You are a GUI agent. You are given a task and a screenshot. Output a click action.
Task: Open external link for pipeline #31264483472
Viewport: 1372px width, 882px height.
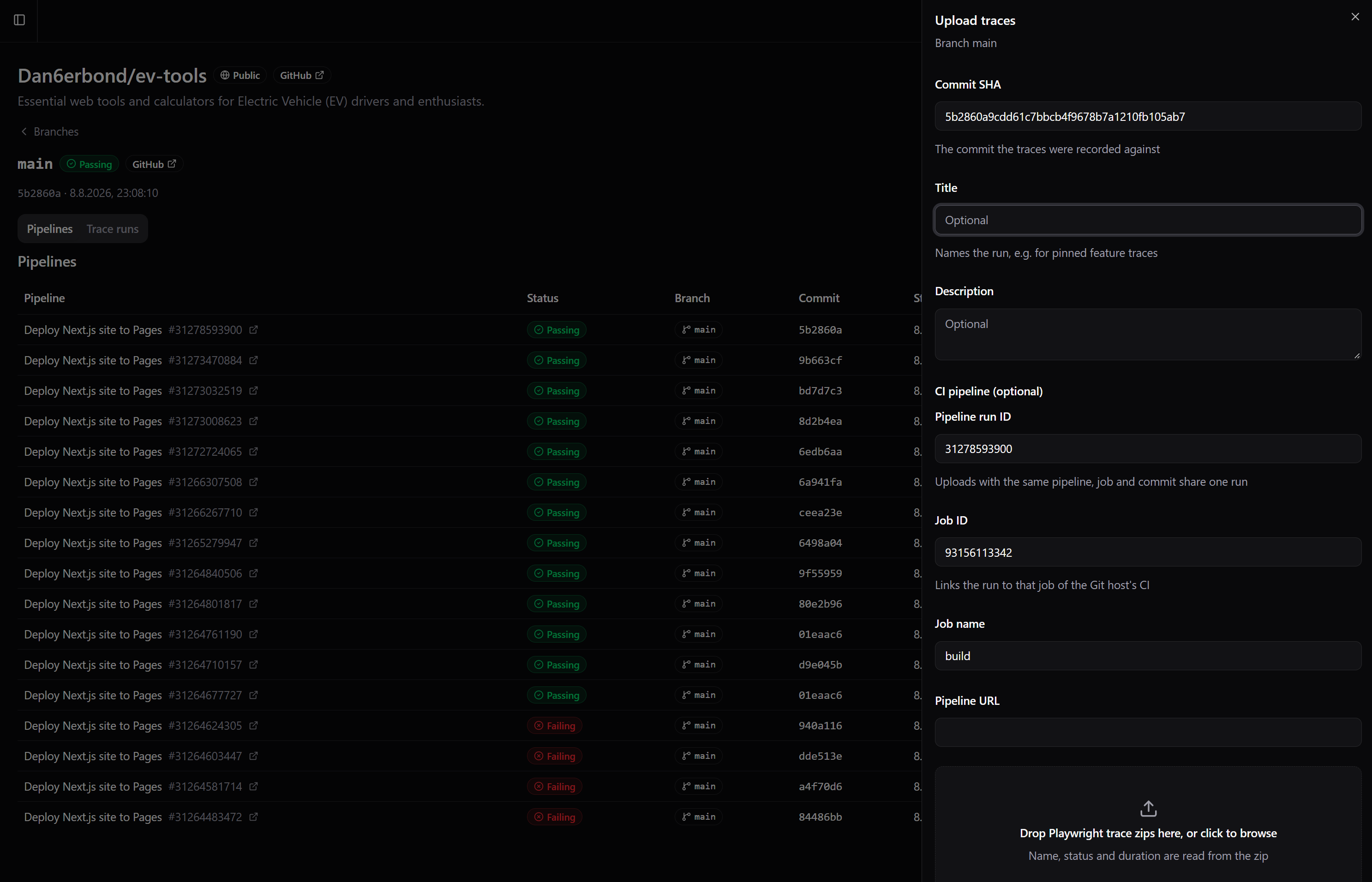[254, 816]
